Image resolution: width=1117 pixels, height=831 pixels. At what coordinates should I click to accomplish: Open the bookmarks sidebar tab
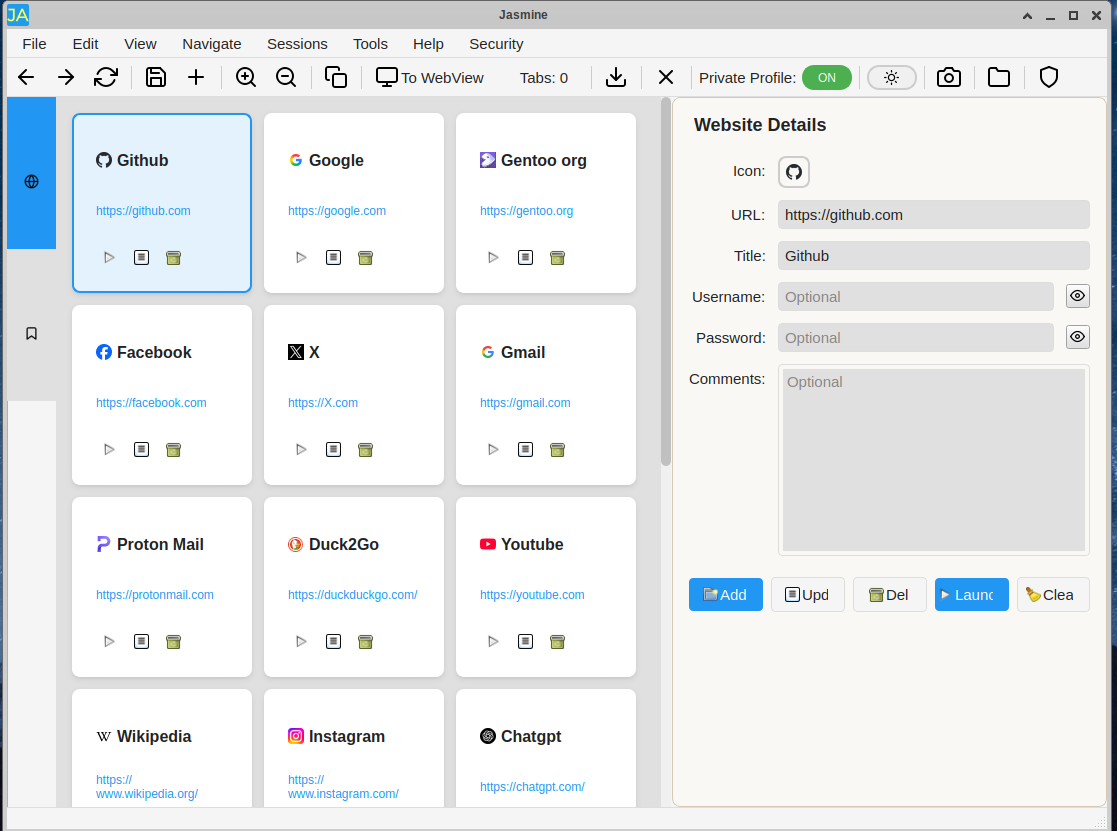click(31, 333)
